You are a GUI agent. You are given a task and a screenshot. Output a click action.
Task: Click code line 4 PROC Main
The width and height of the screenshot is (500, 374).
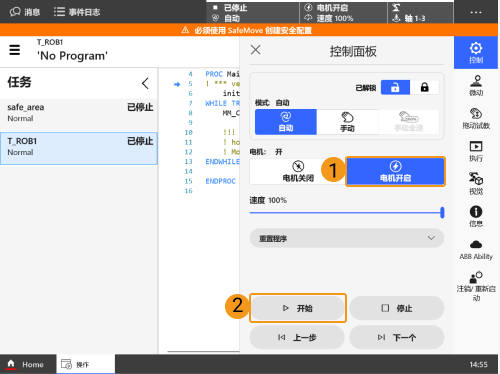[x=222, y=74]
